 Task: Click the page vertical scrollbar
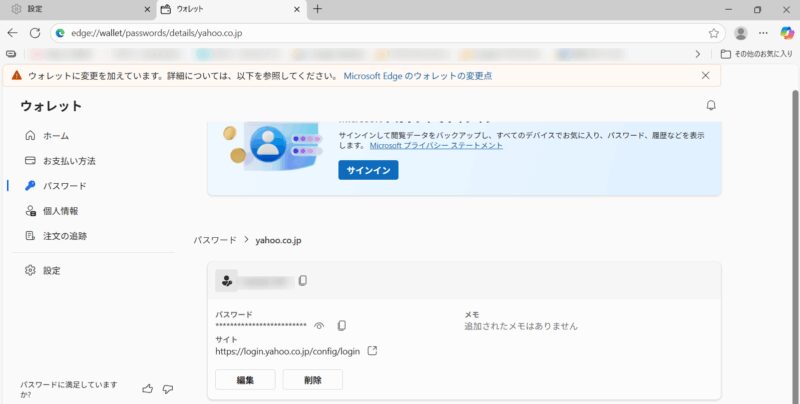(795, 247)
